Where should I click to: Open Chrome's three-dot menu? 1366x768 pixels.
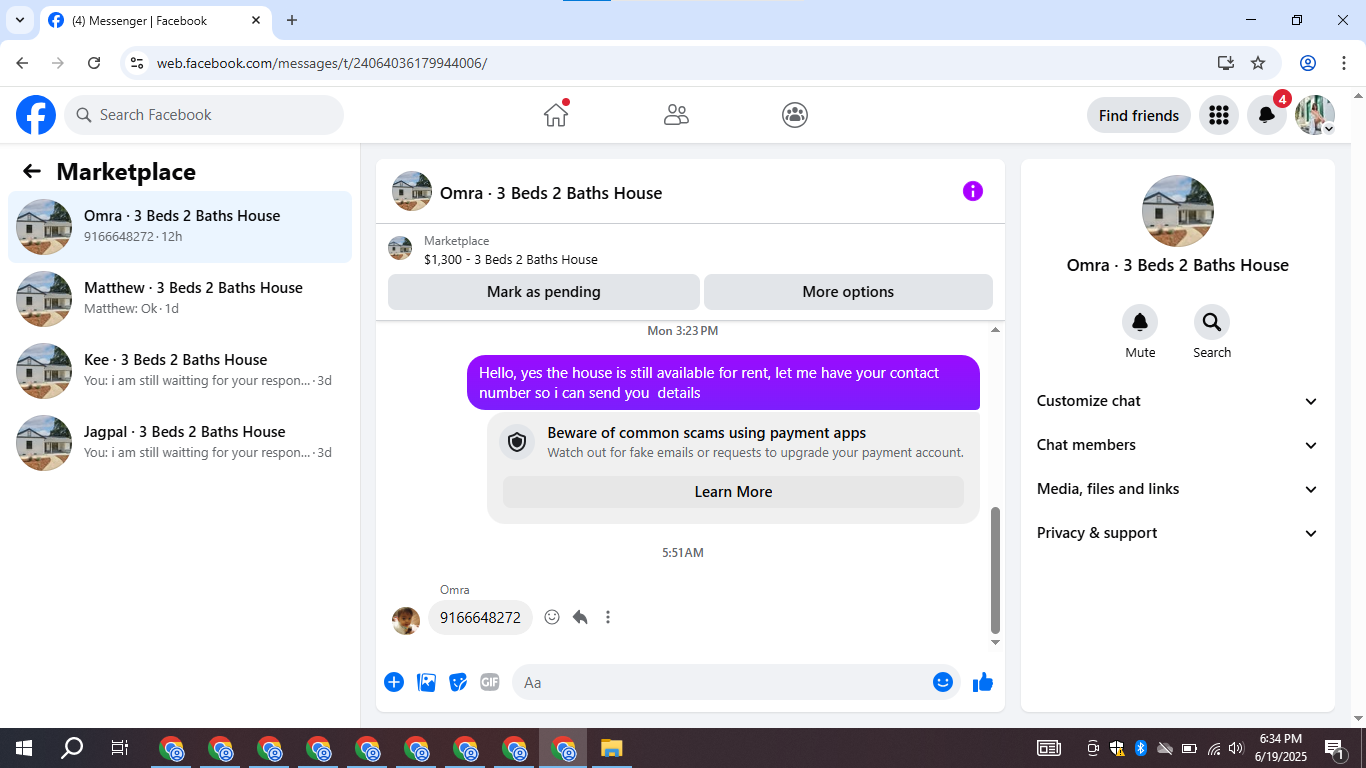1342,63
